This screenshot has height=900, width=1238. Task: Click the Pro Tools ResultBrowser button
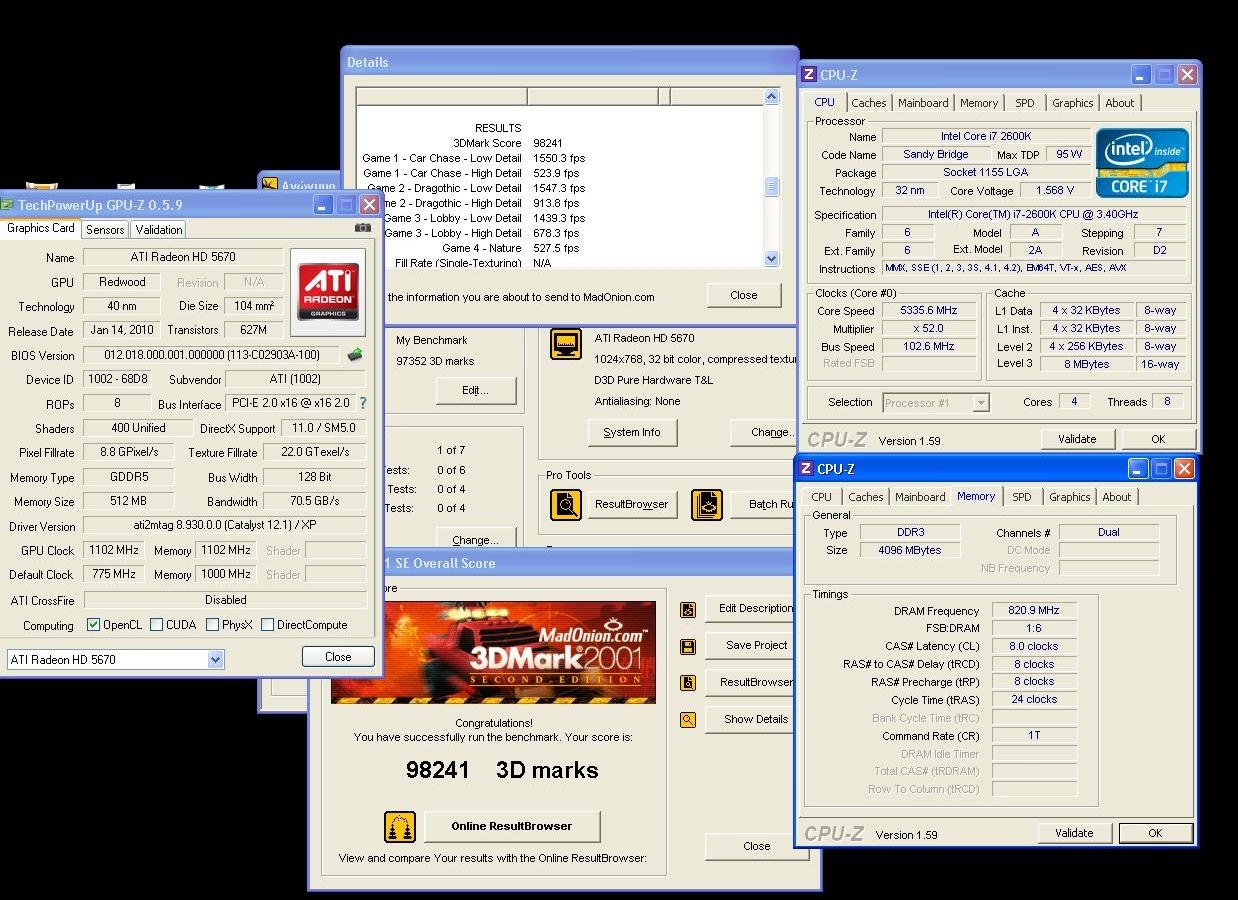click(631, 504)
